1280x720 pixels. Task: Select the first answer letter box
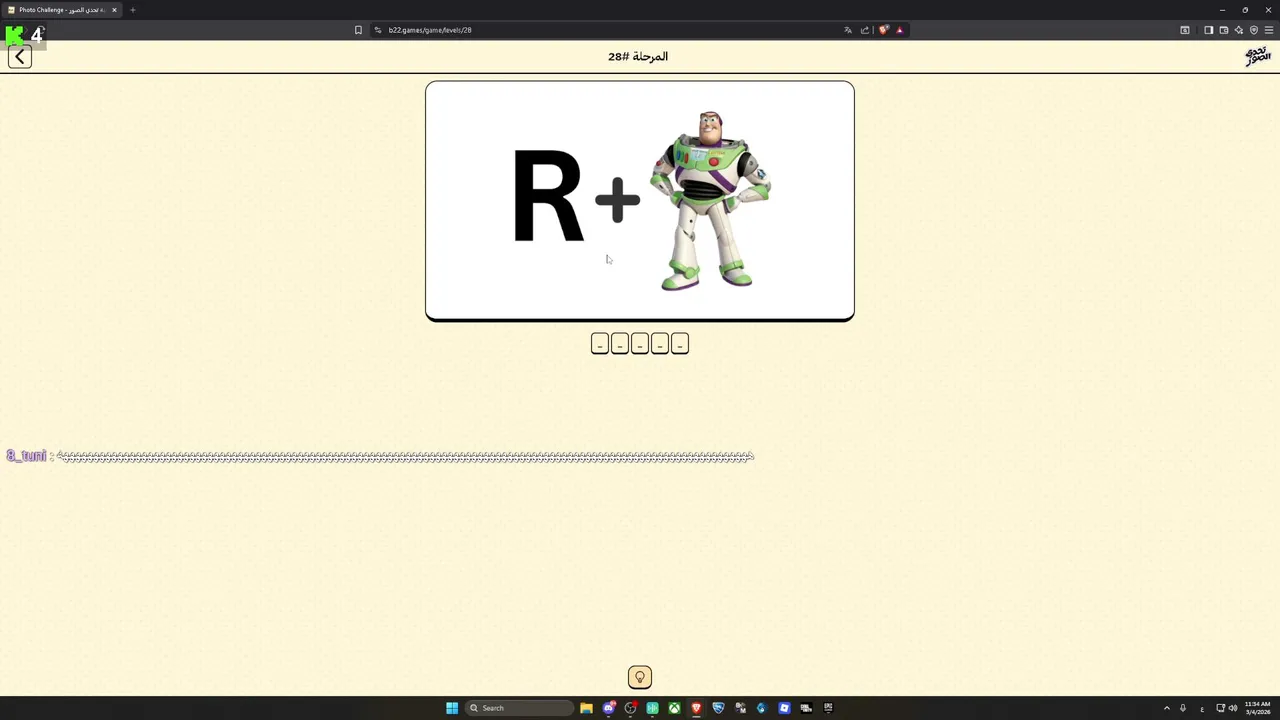pos(600,344)
